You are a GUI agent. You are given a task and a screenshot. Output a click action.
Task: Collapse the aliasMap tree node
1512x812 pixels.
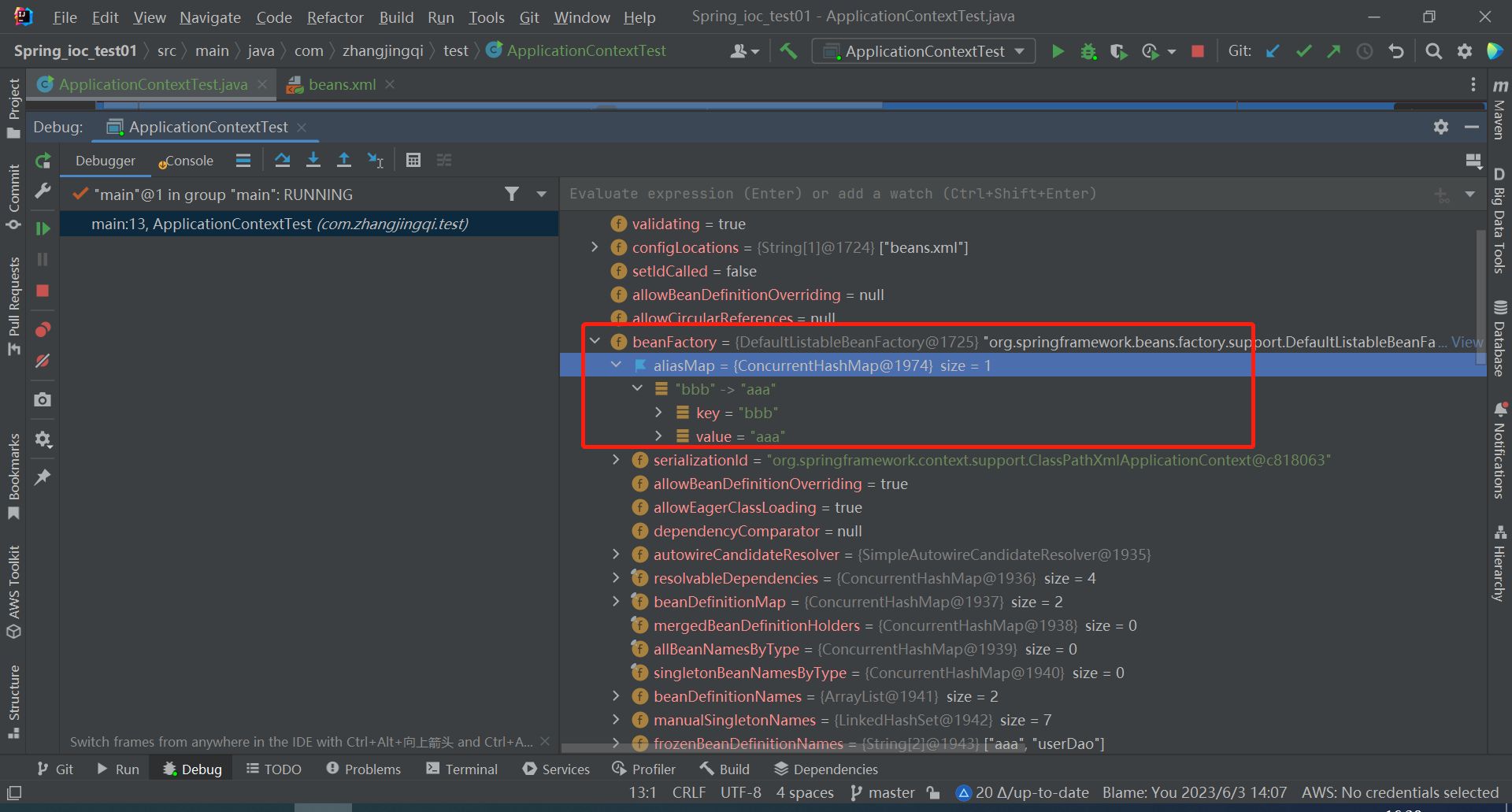(x=617, y=365)
